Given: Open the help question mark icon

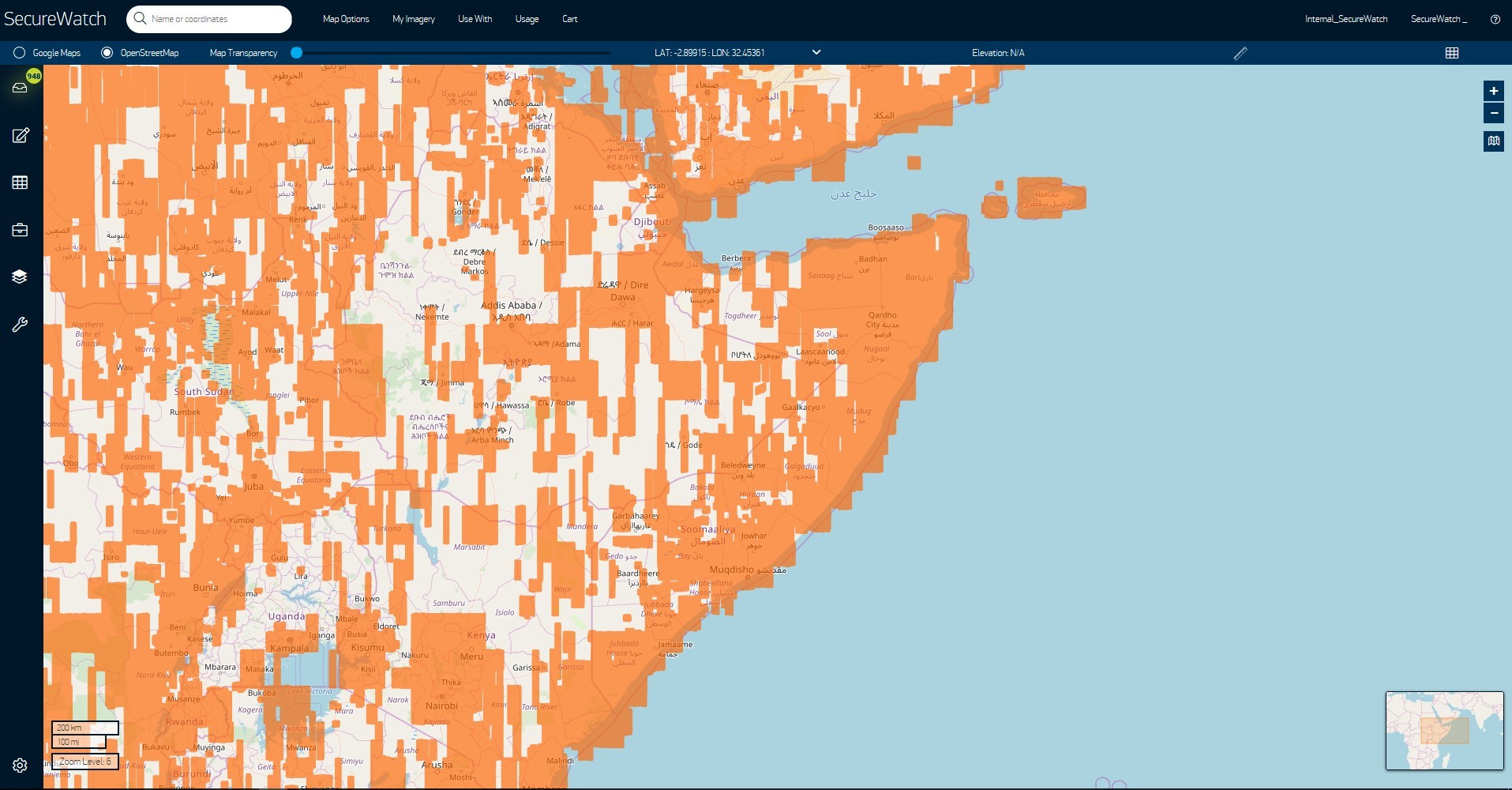Looking at the screenshot, I should pyautogui.click(x=1495, y=19).
